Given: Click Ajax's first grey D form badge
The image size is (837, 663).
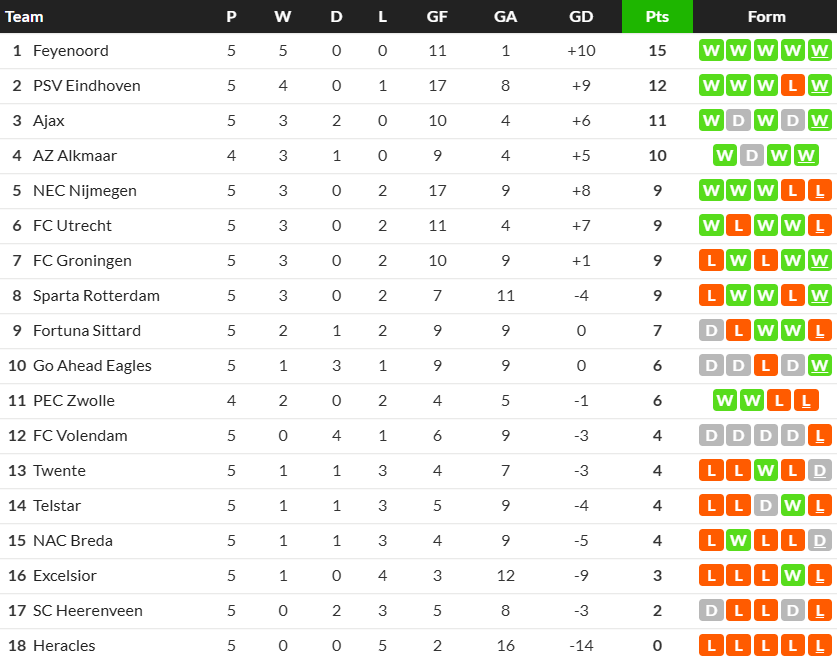Looking at the screenshot, I should coord(738,121).
